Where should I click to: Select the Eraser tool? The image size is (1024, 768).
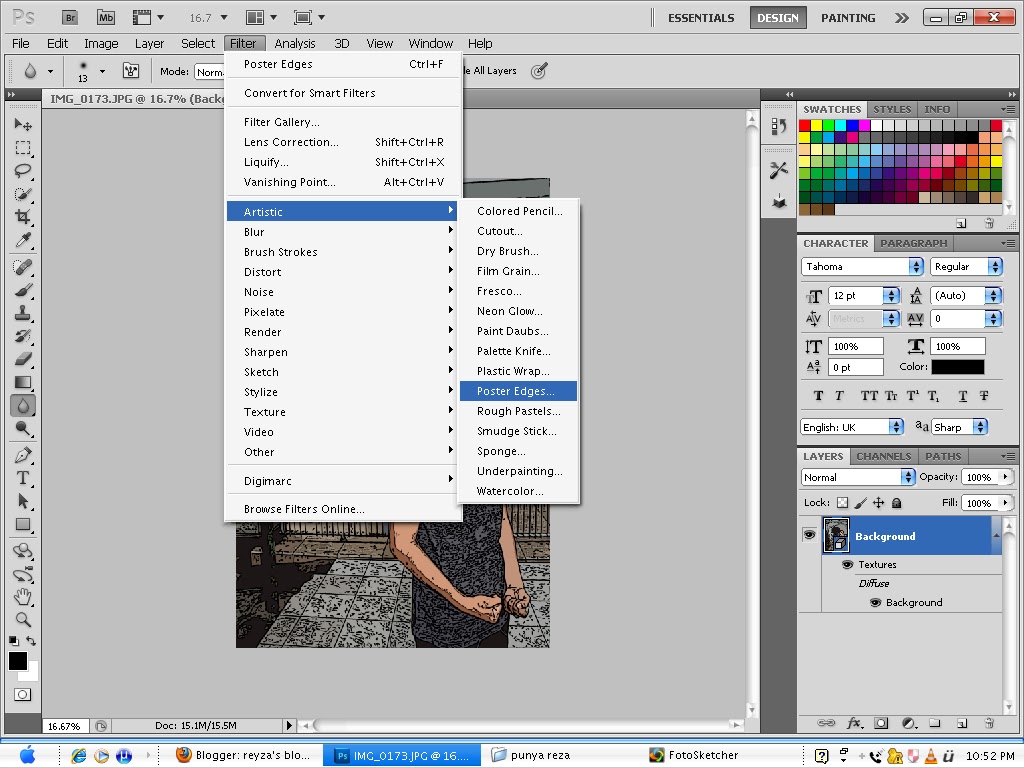(x=23, y=359)
